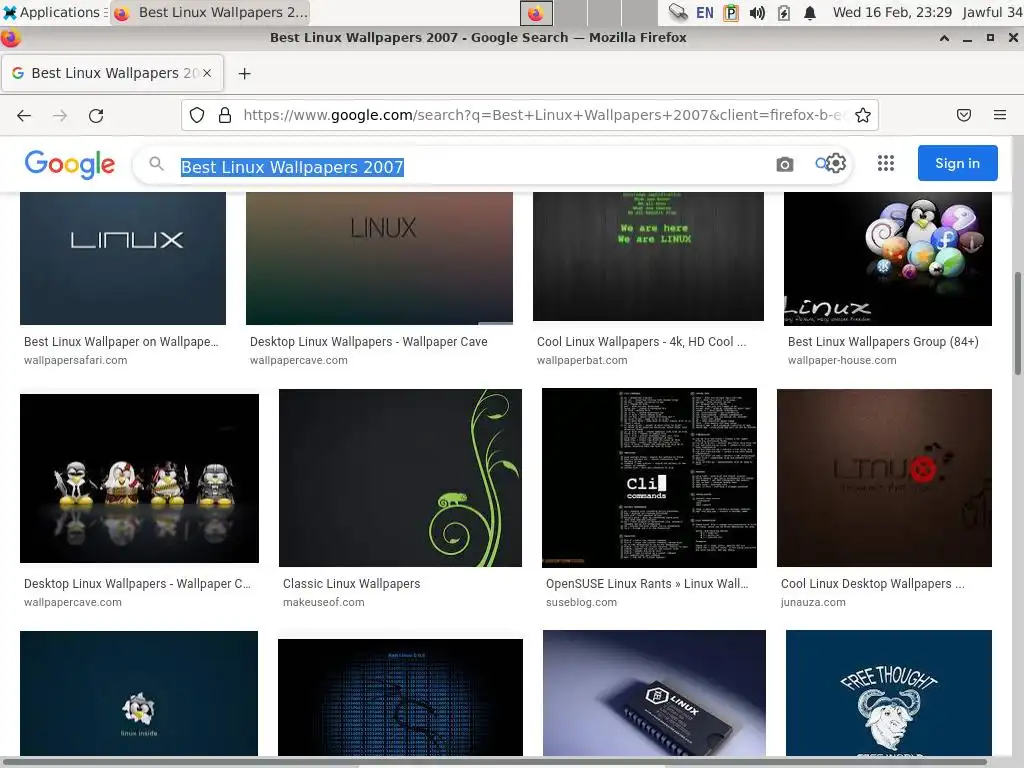Reload the current page
Image resolution: width=1024 pixels, height=768 pixels.
click(96, 116)
